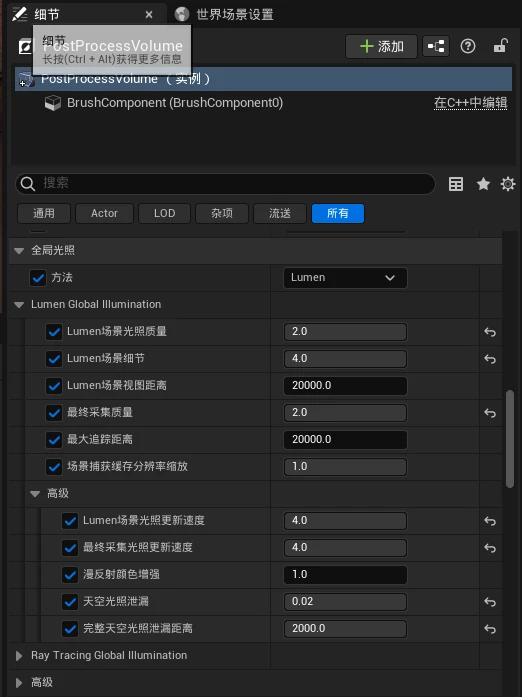Viewport: 522px width, 697px height.
Task: Uncheck 最大追踪距离 checkbox
Action: 54,440
